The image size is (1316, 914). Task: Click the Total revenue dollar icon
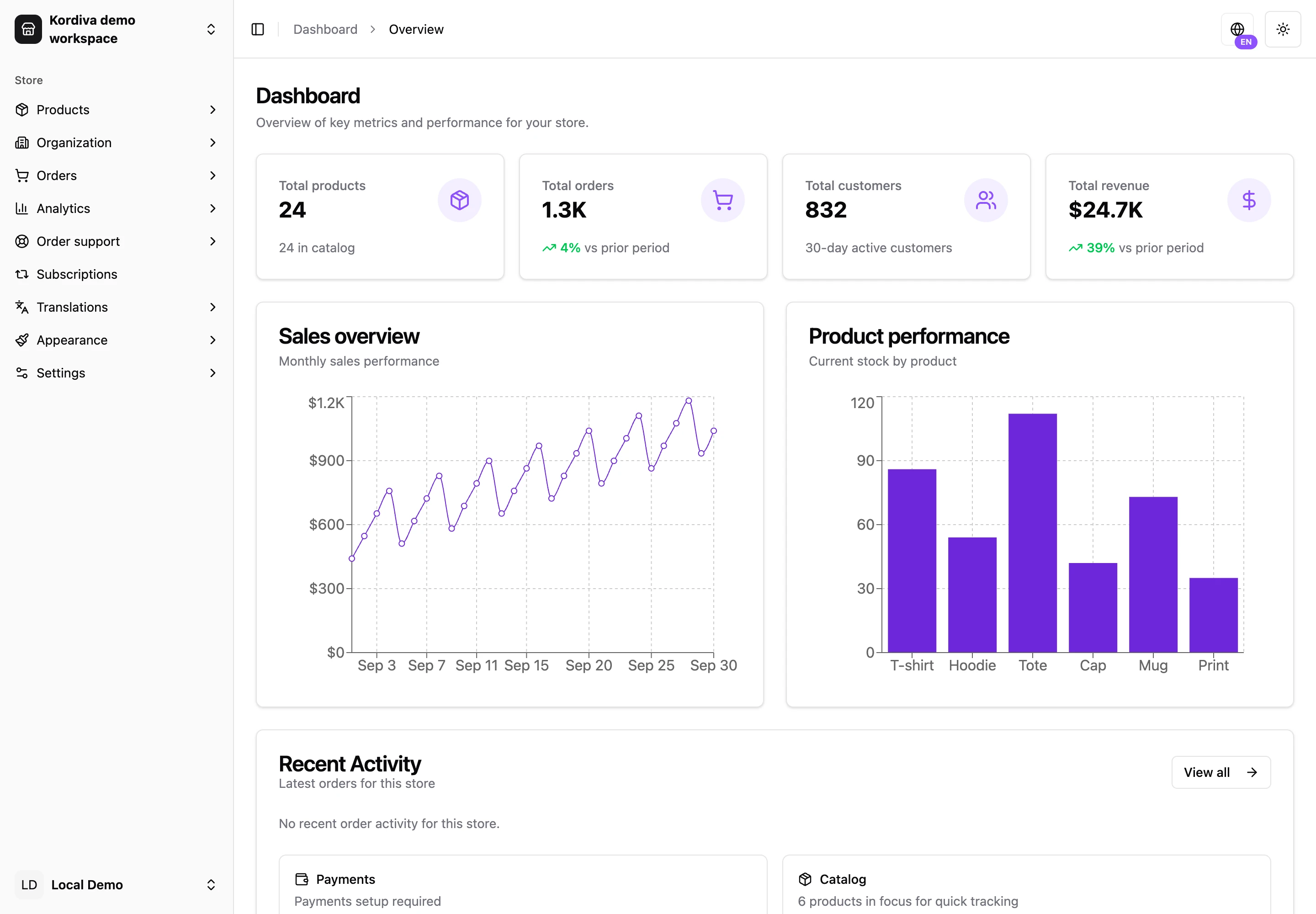(x=1249, y=200)
